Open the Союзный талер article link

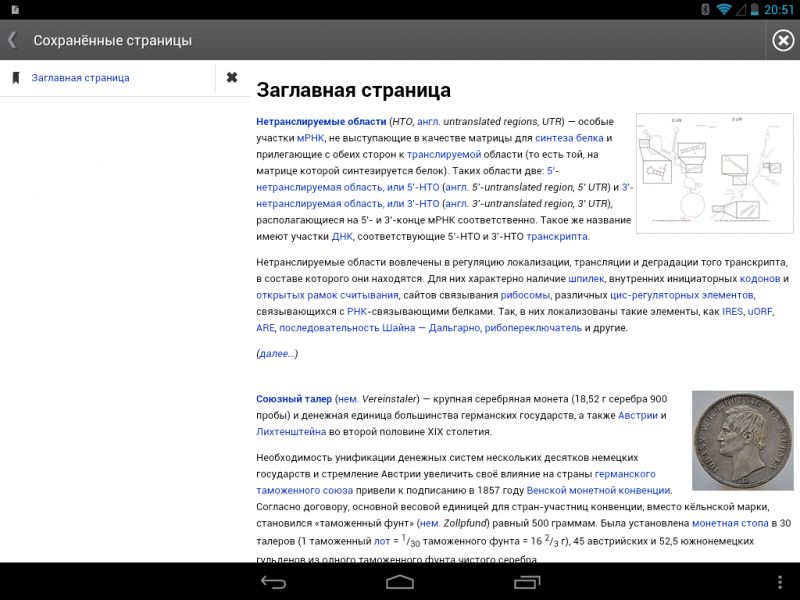click(x=294, y=399)
